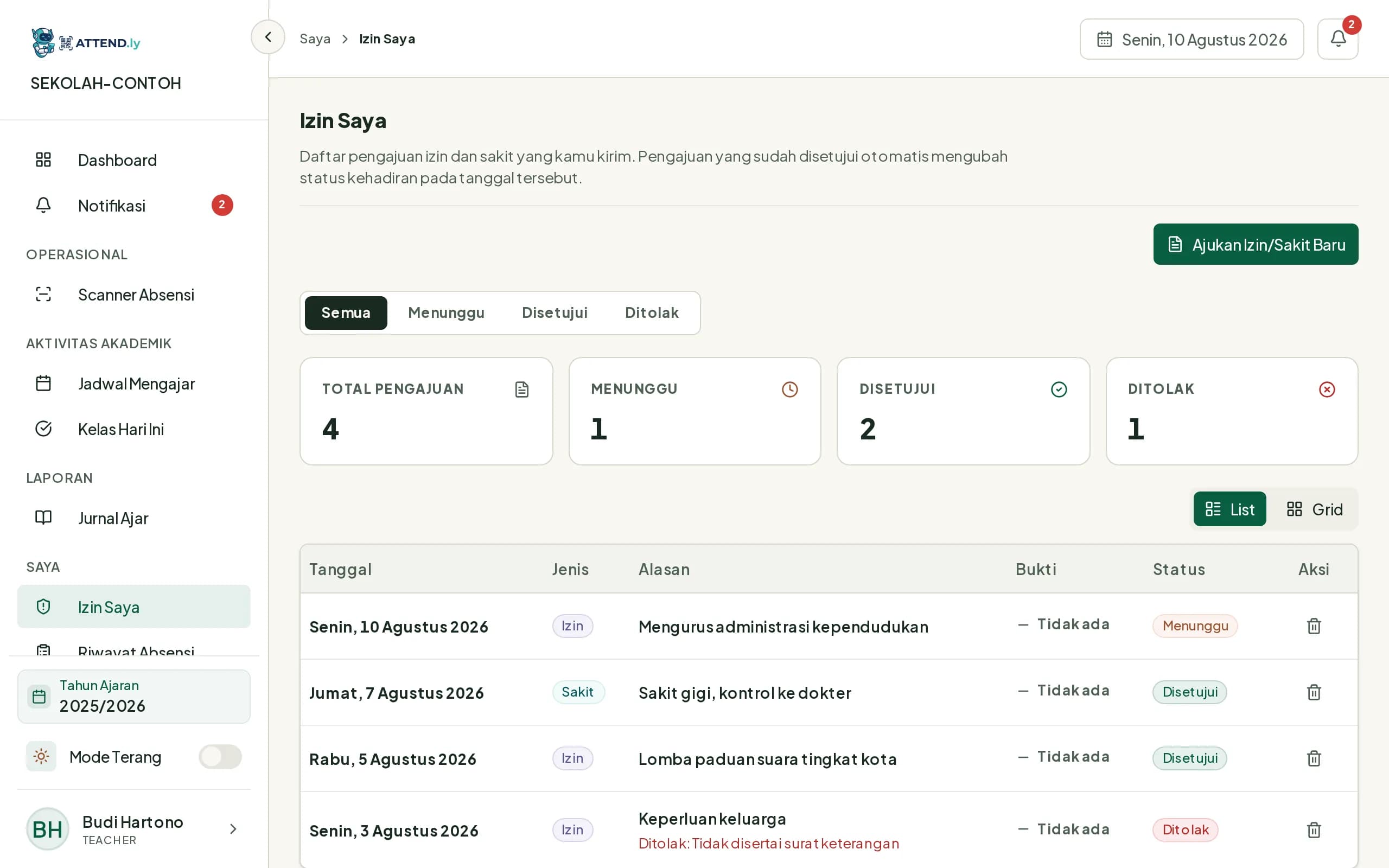Click the Menunggu status badge

[x=1195, y=626]
